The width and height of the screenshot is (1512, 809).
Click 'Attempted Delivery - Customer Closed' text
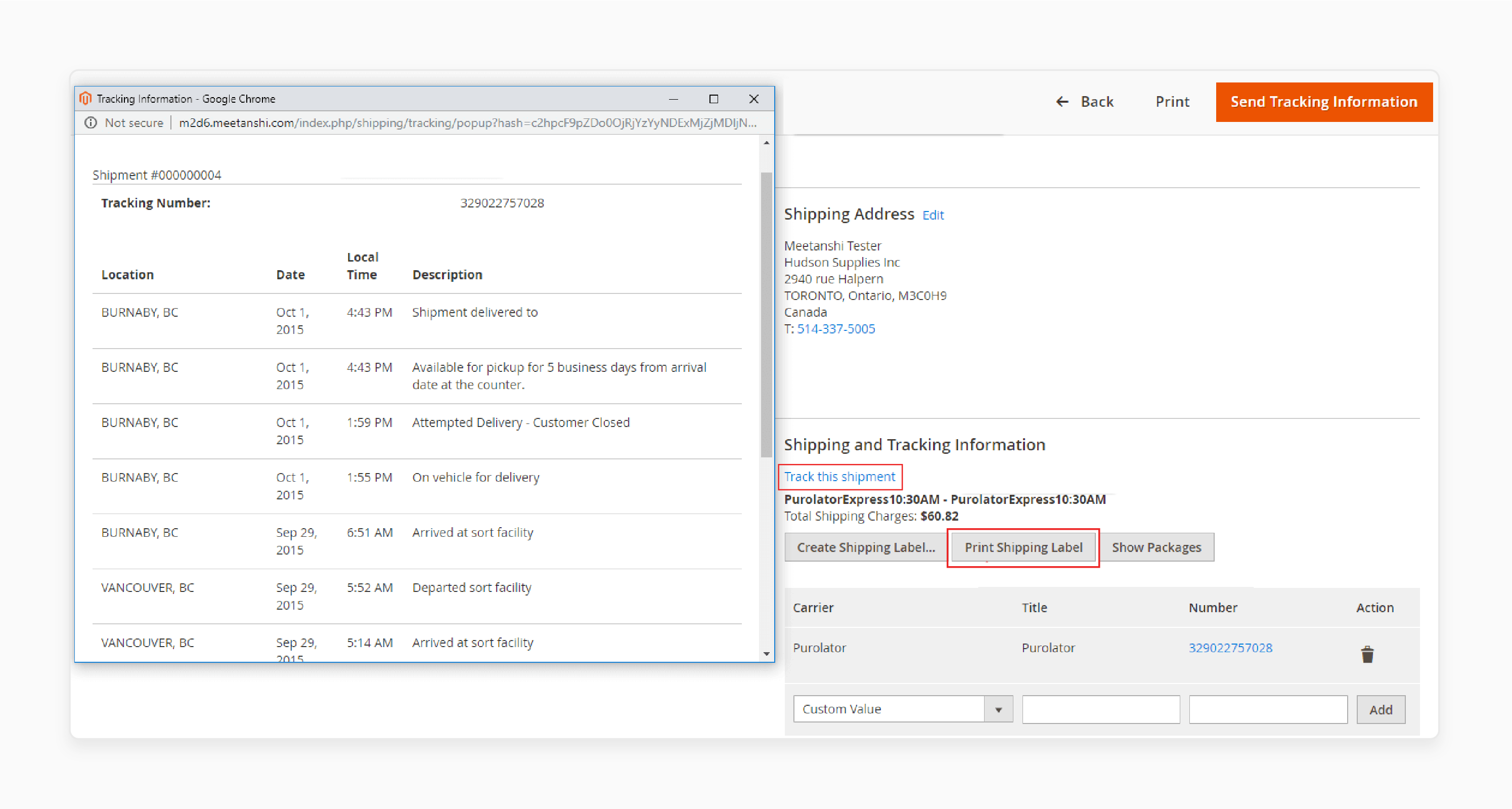521,422
